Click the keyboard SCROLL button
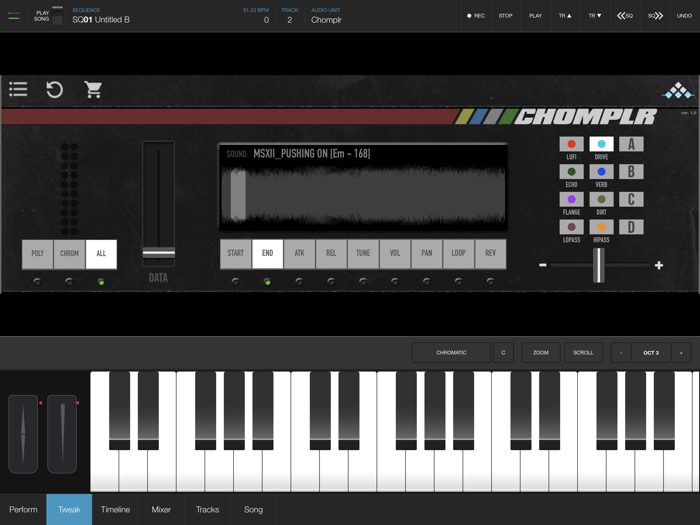This screenshot has width=700, height=525. tap(583, 353)
